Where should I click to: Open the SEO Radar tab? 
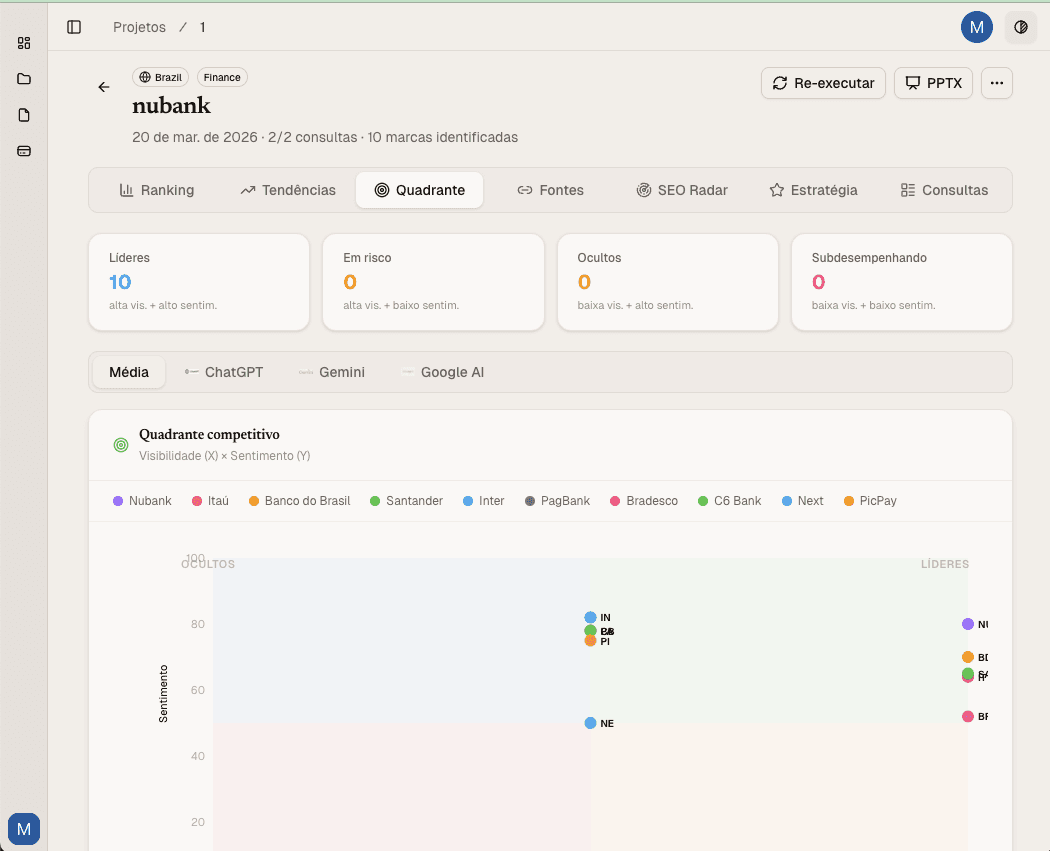coord(682,190)
